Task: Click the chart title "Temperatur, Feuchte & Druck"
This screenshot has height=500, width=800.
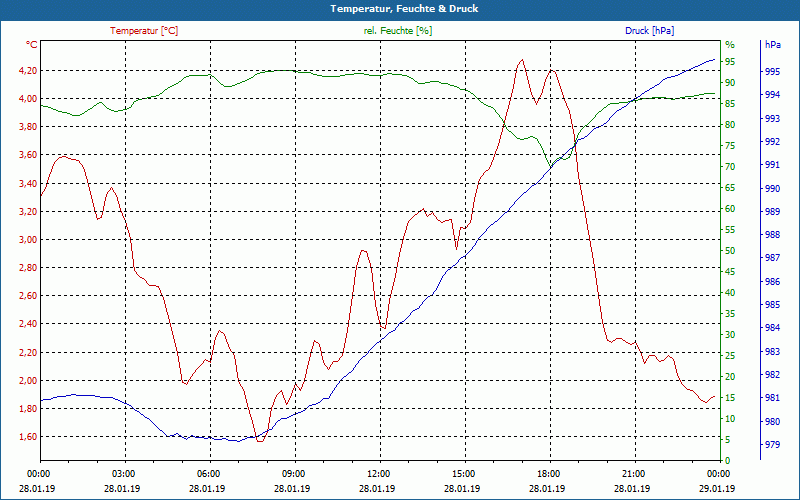Action: coord(404,9)
